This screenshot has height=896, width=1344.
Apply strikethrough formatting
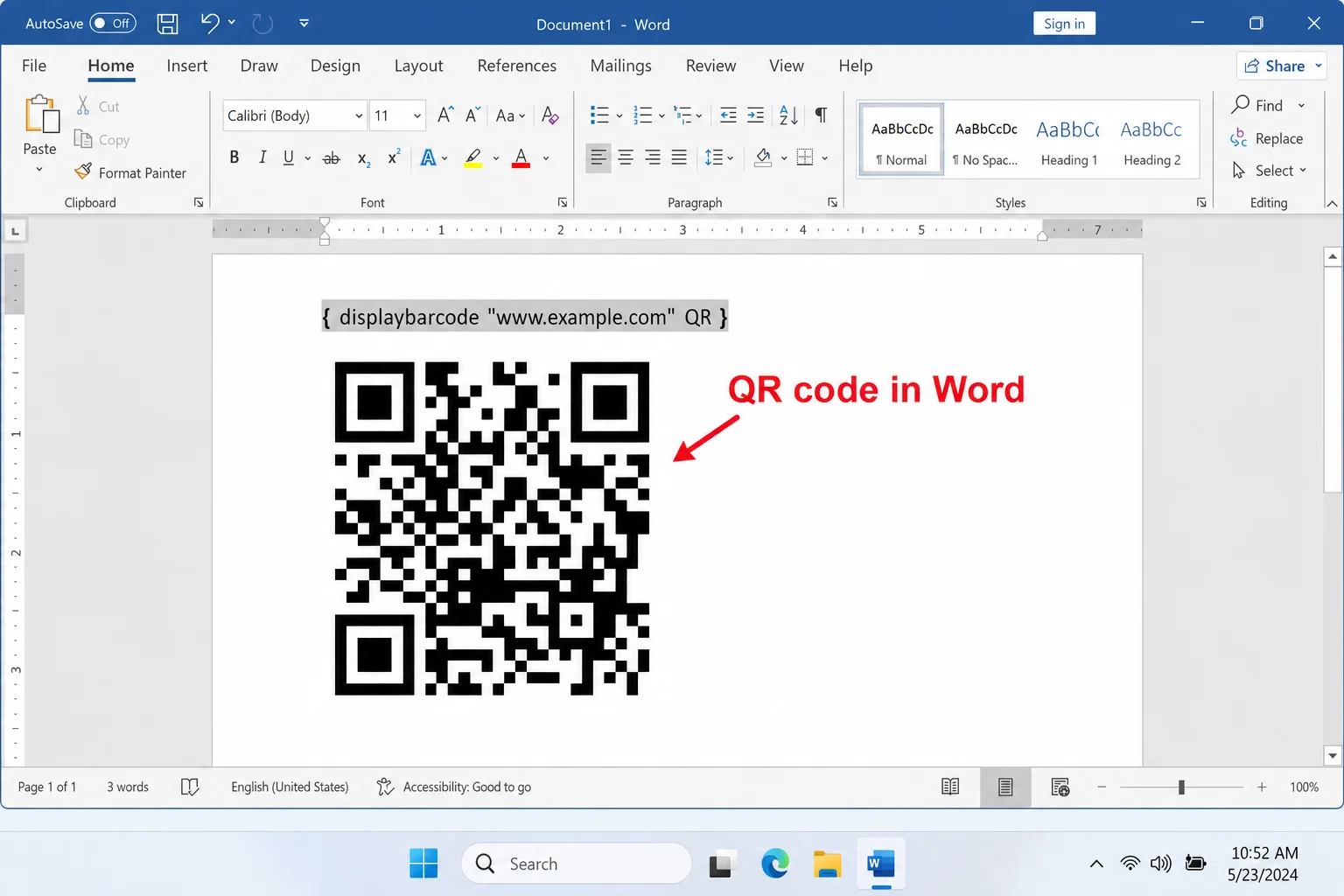pos(332,157)
